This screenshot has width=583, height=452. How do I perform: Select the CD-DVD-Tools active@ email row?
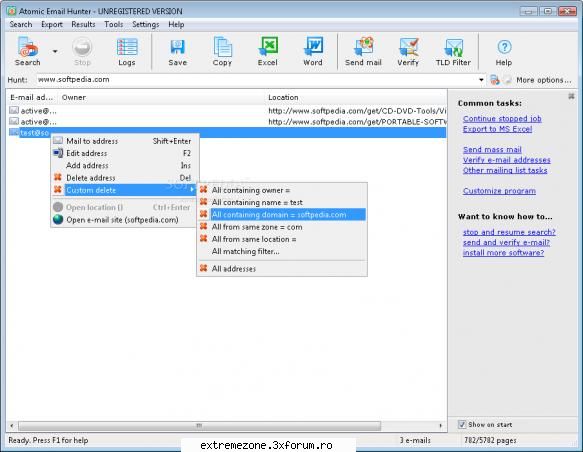coord(227,111)
